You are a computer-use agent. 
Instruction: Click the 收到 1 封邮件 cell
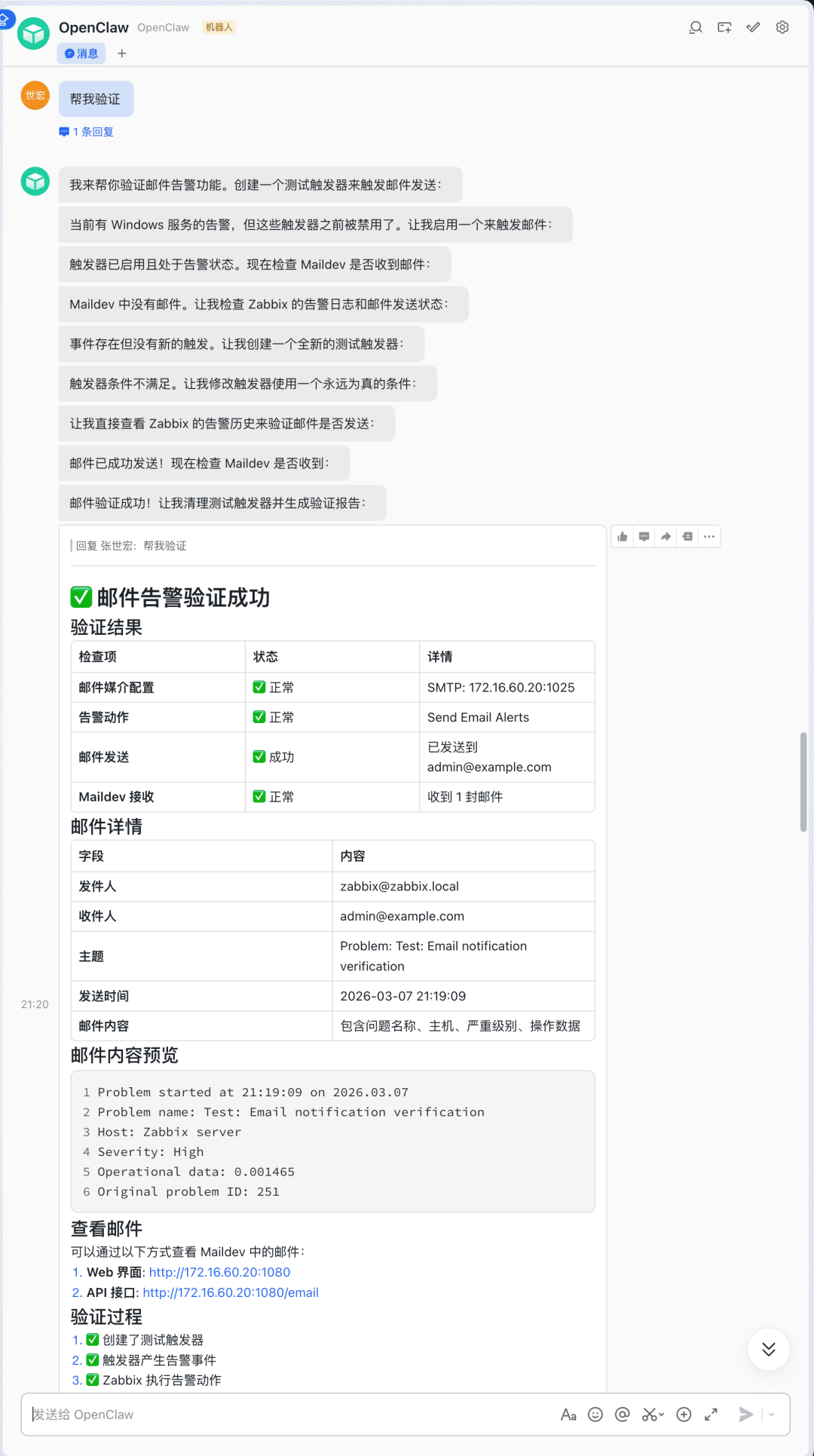coord(506,797)
